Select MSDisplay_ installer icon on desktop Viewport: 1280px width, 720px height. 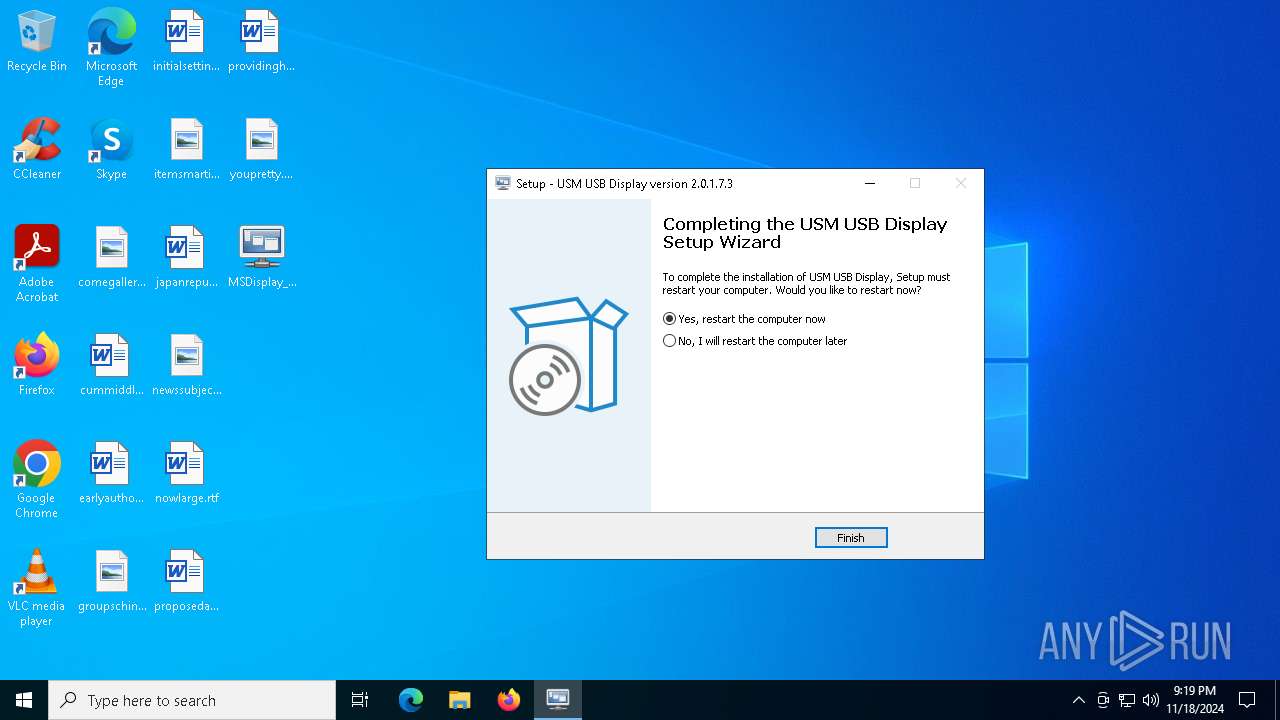[261, 258]
